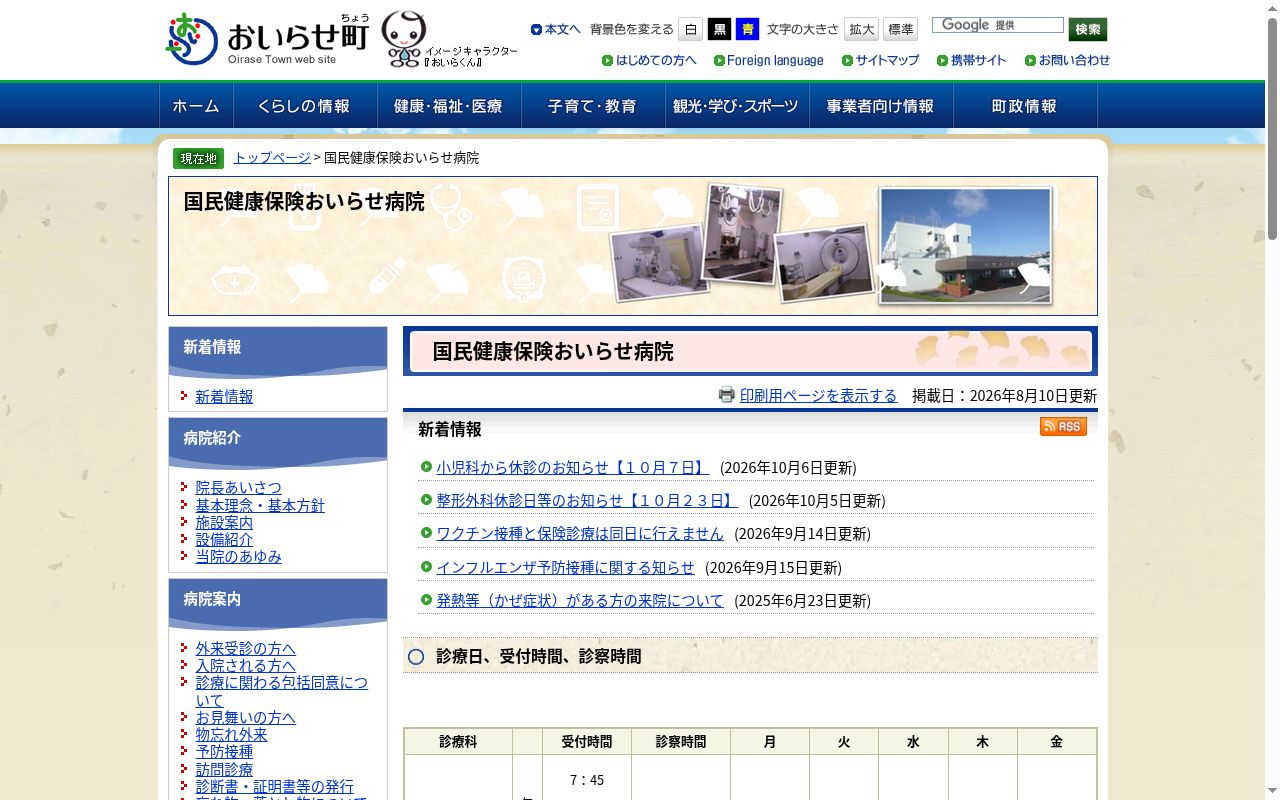Open the 院長あいさつ sidebar link
This screenshot has width=1280, height=800.
238,488
